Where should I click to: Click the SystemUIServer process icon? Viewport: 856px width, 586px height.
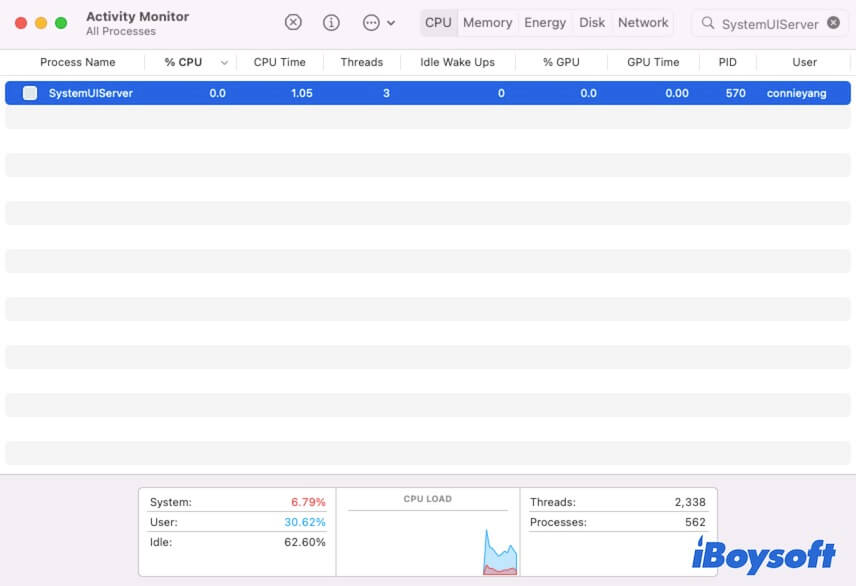tap(30, 93)
